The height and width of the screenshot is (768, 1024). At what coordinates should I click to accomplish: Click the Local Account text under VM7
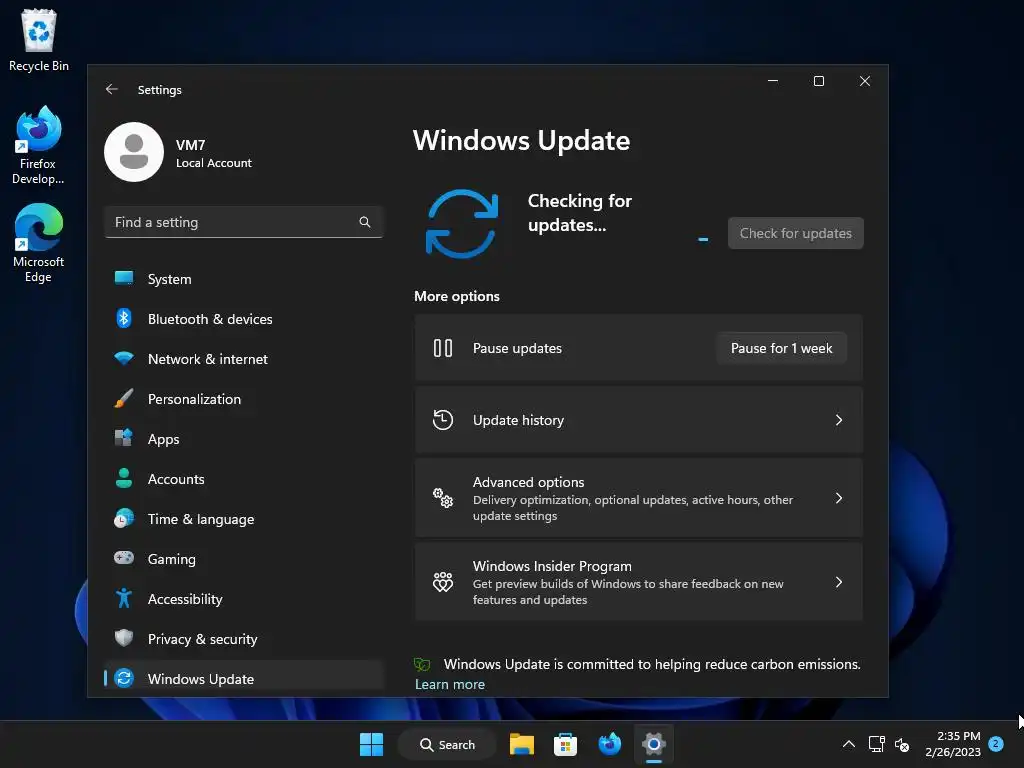tap(214, 163)
